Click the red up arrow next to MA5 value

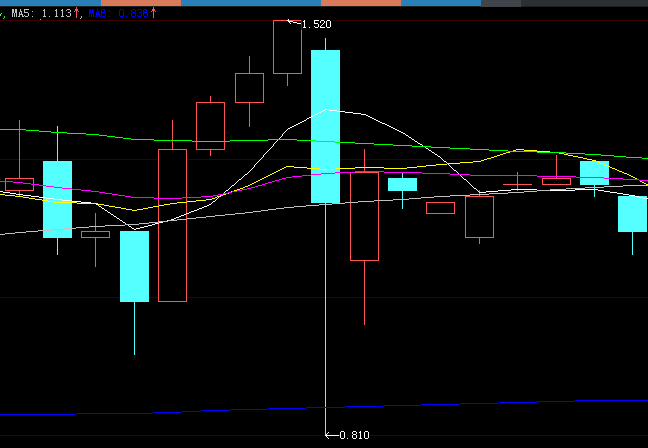pyautogui.click(x=76, y=13)
